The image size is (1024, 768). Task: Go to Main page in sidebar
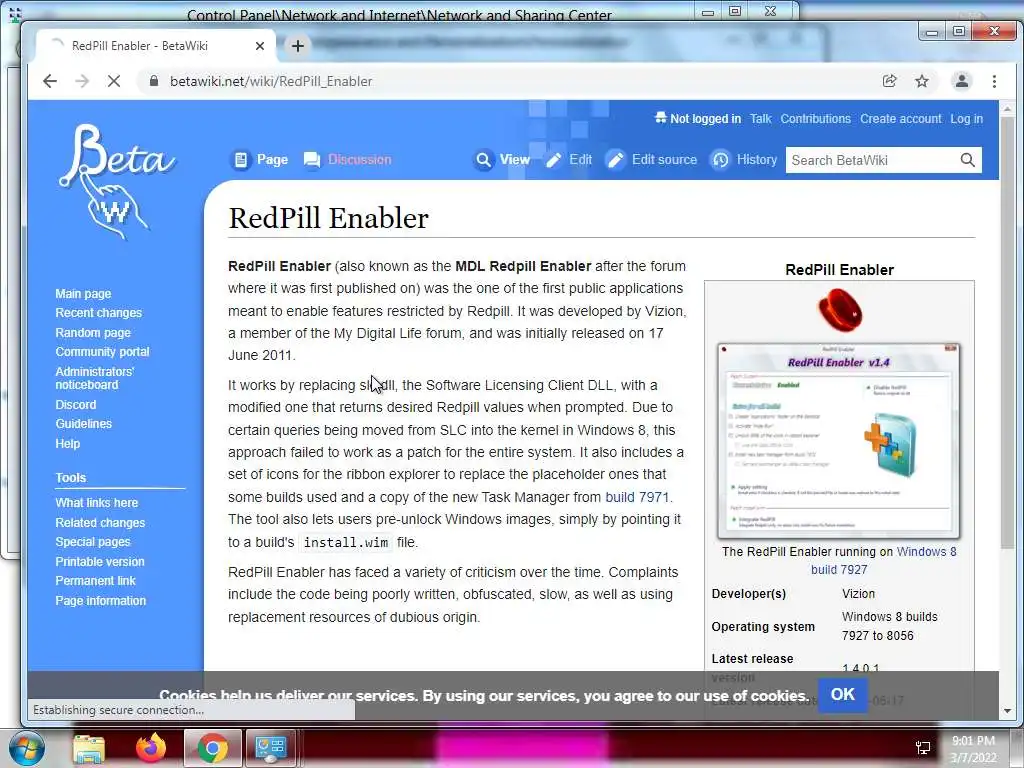(83, 294)
